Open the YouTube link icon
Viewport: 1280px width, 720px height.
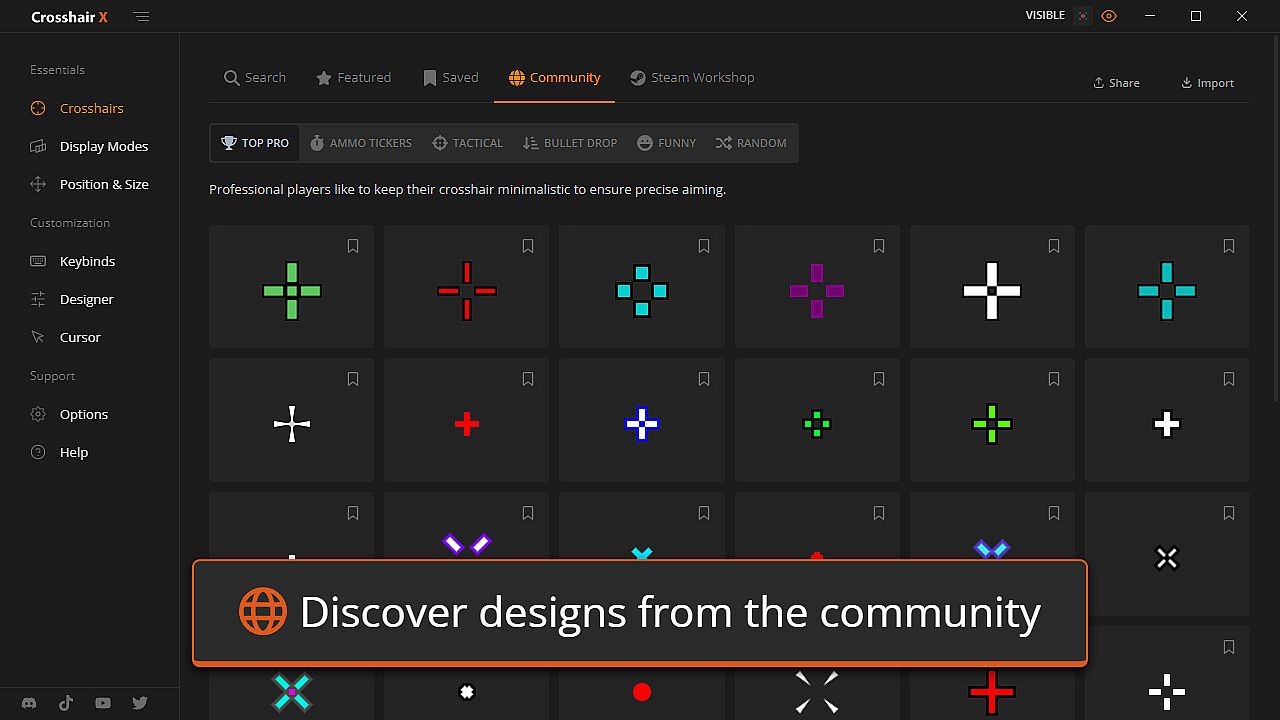103,703
